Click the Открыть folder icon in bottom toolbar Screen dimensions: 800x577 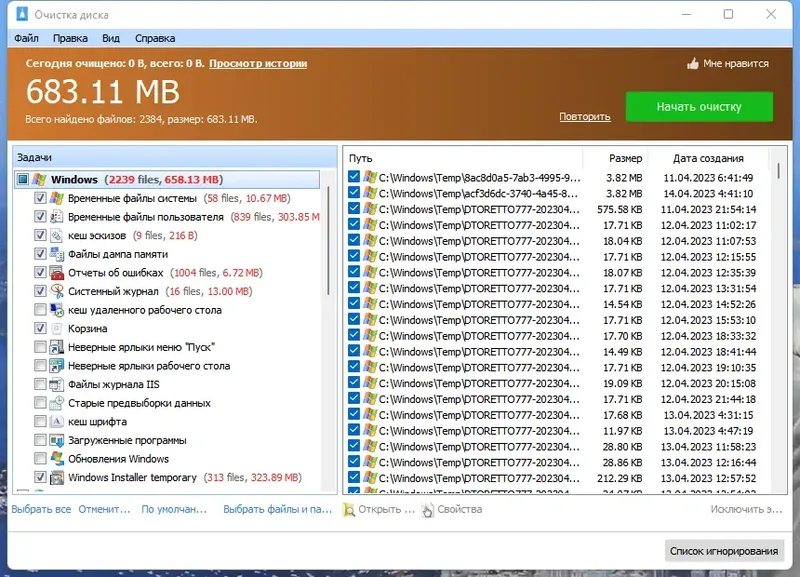[349, 509]
